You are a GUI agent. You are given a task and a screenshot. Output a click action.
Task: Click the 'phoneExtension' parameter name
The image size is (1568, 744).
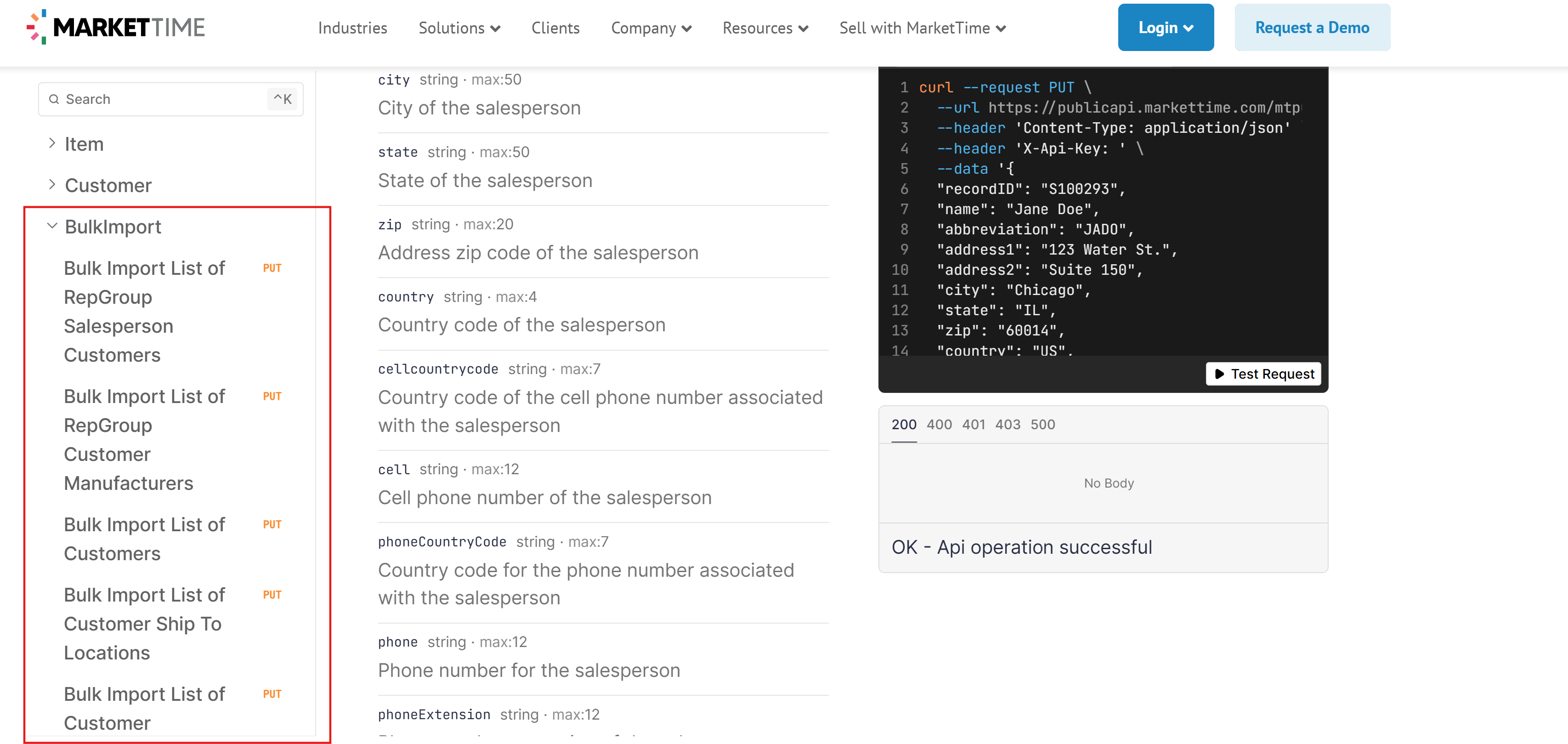[x=434, y=714]
